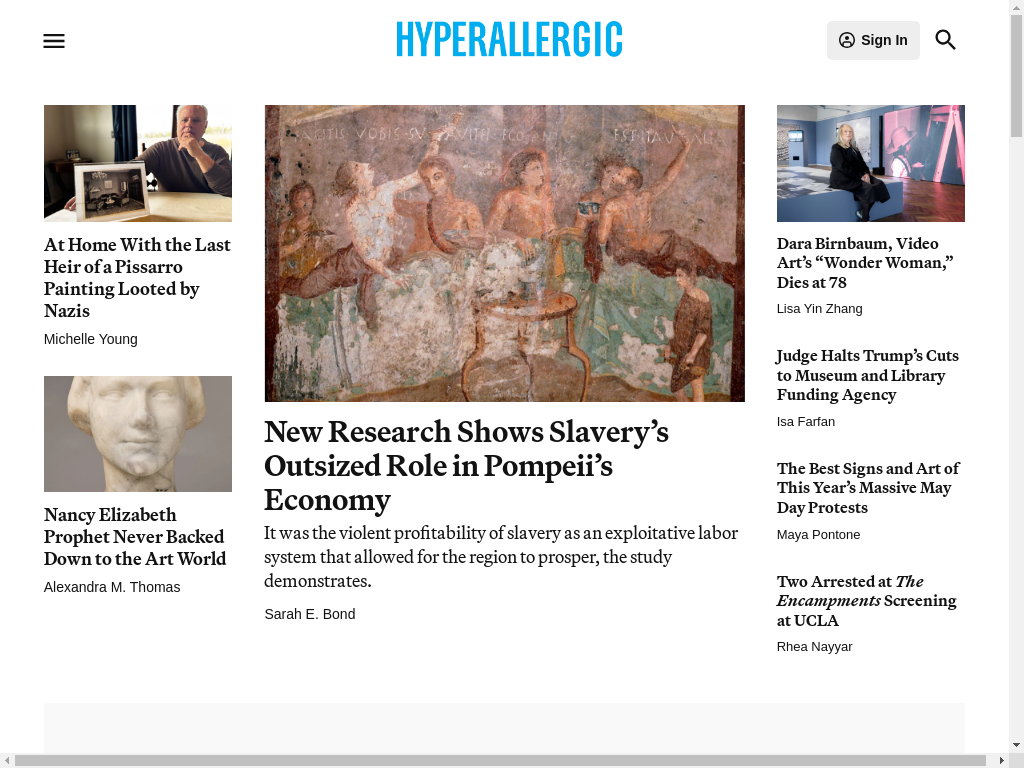Open Dara Birnbaum obituary headline
Screen dimensions: 1024x768
(865, 263)
